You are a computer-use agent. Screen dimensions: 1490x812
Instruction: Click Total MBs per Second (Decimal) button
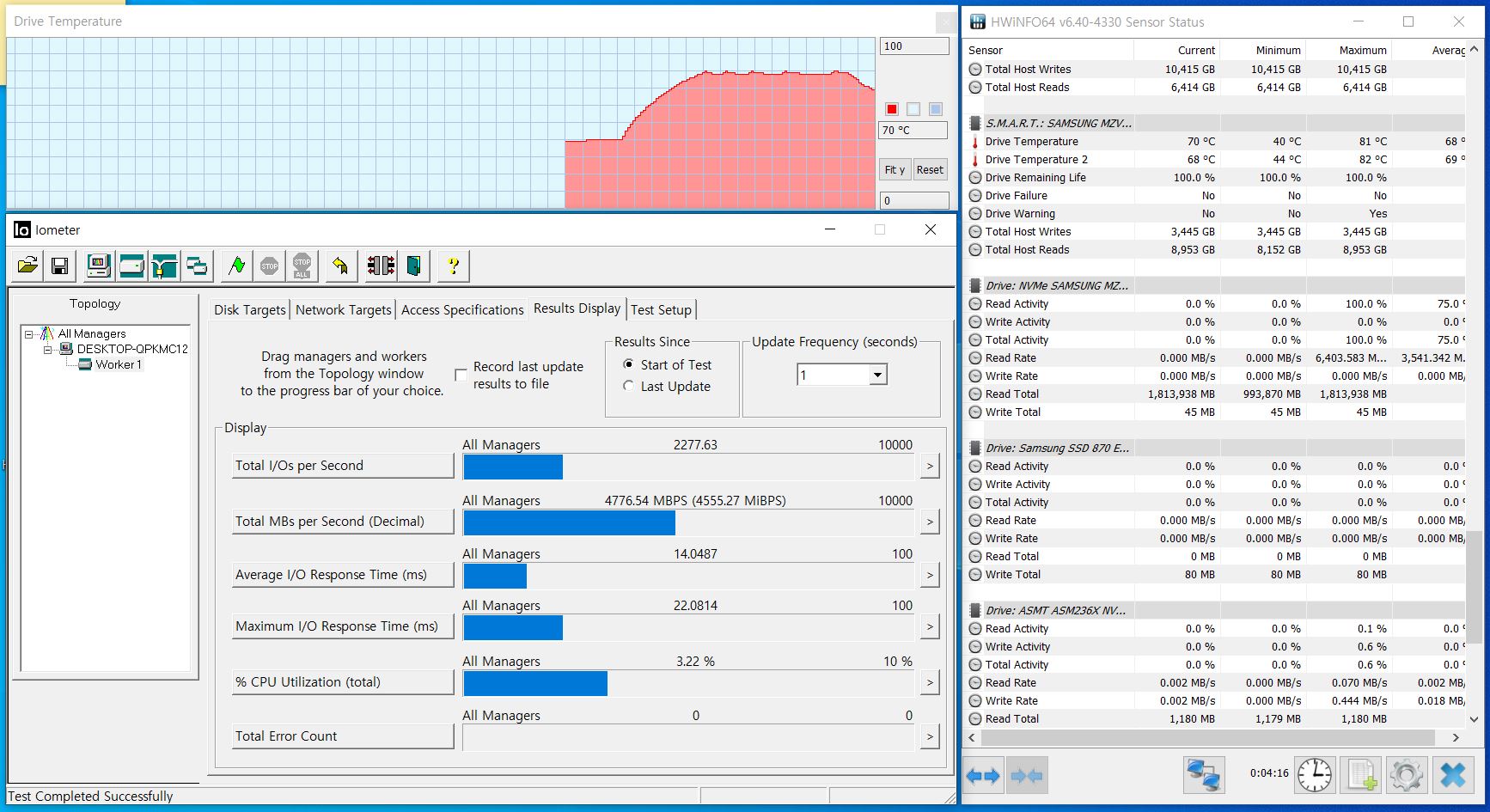click(x=343, y=522)
